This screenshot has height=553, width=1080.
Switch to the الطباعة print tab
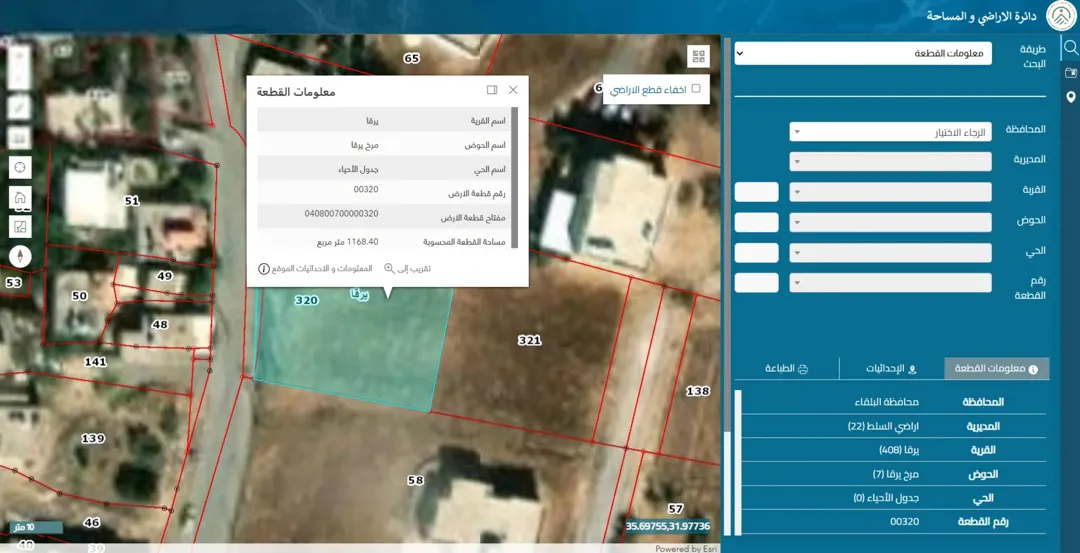[x=787, y=368]
